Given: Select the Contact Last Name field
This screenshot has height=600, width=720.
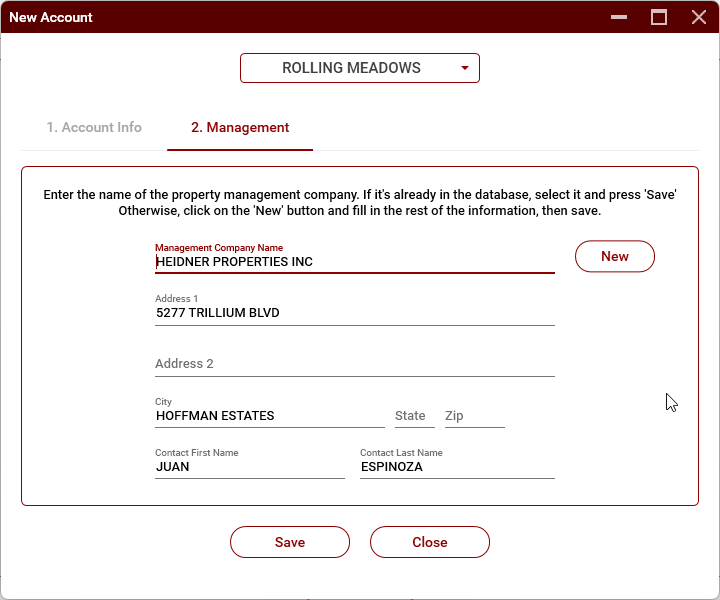Looking at the screenshot, I should tap(456, 467).
